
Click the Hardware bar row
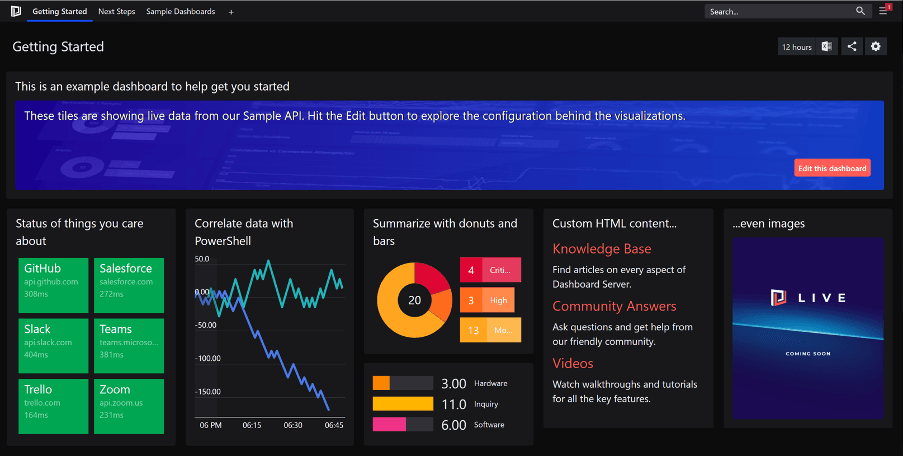click(440, 383)
